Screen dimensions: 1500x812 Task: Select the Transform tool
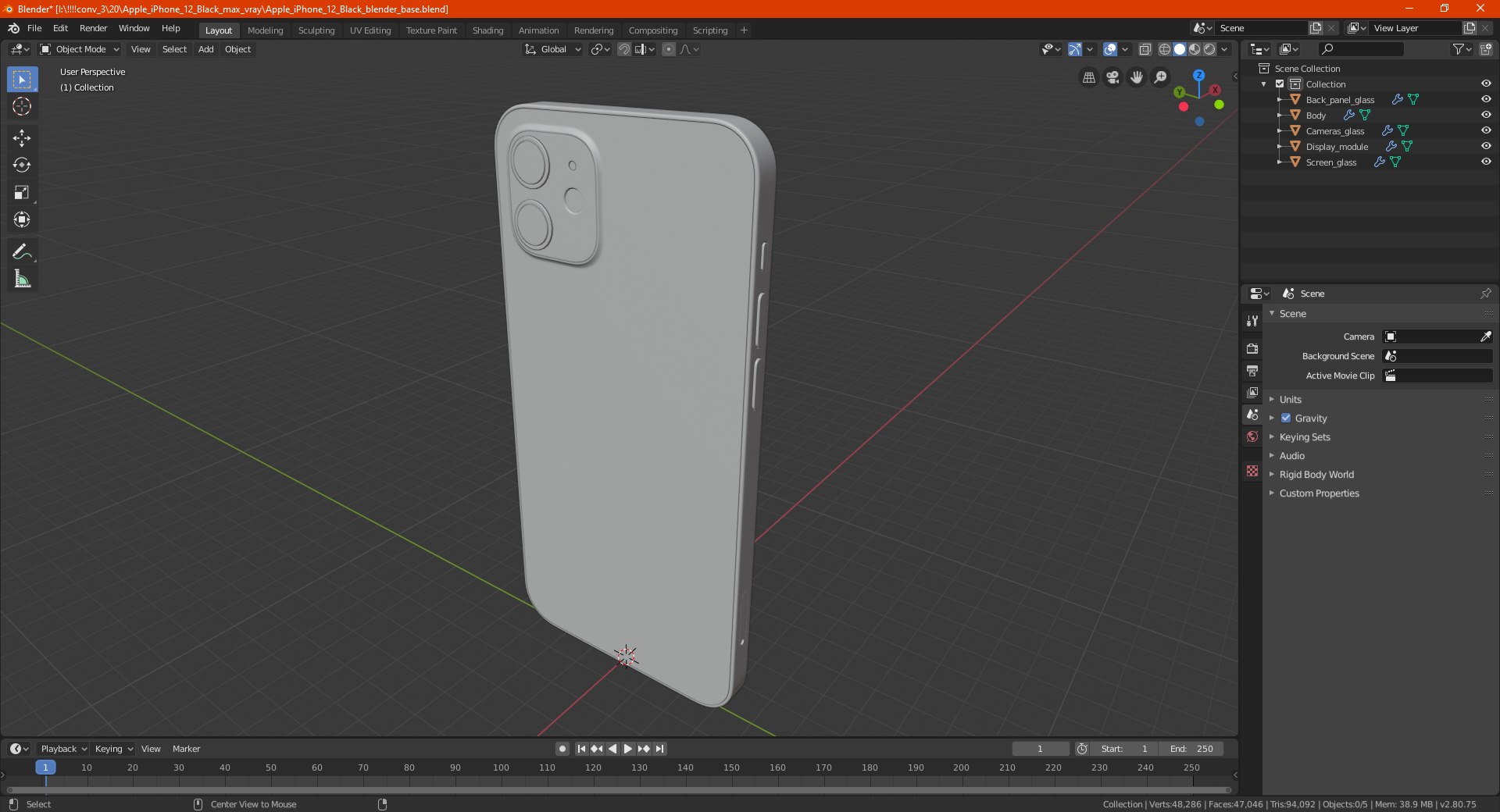[x=22, y=219]
